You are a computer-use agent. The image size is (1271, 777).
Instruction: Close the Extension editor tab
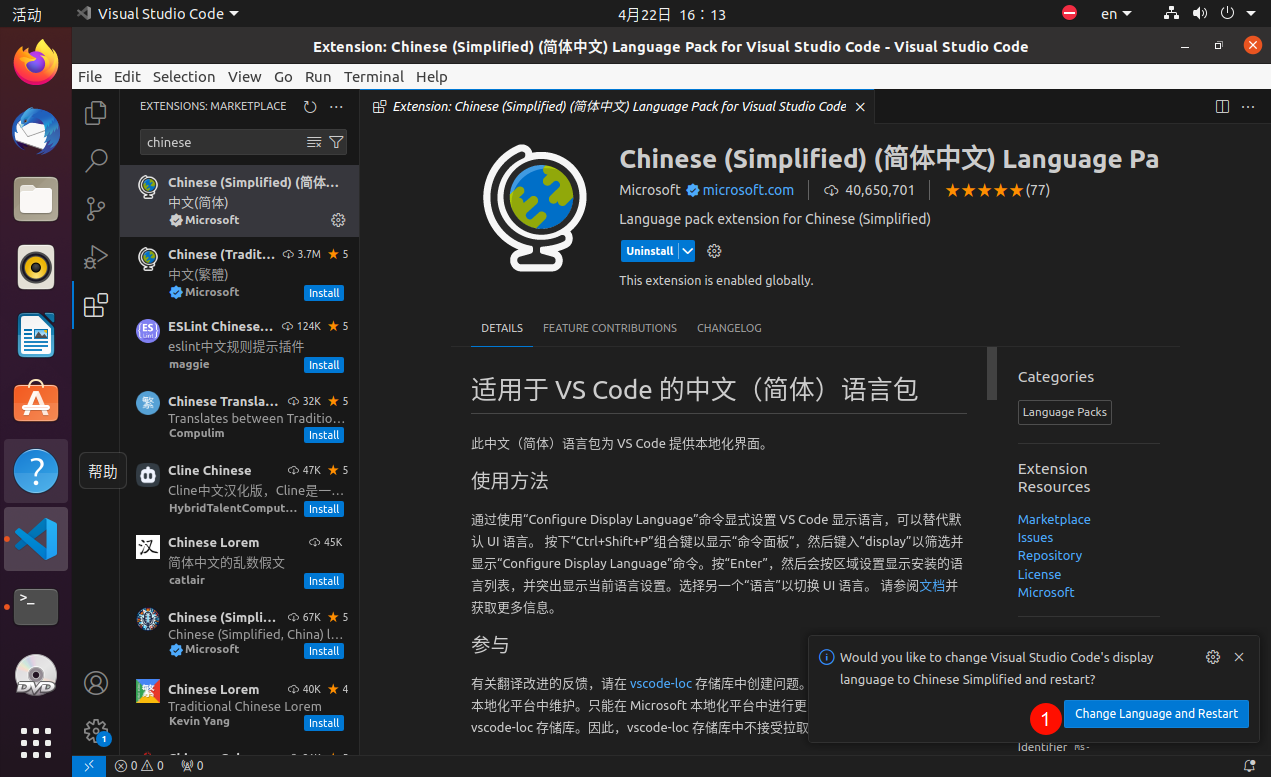click(x=859, y=107)
